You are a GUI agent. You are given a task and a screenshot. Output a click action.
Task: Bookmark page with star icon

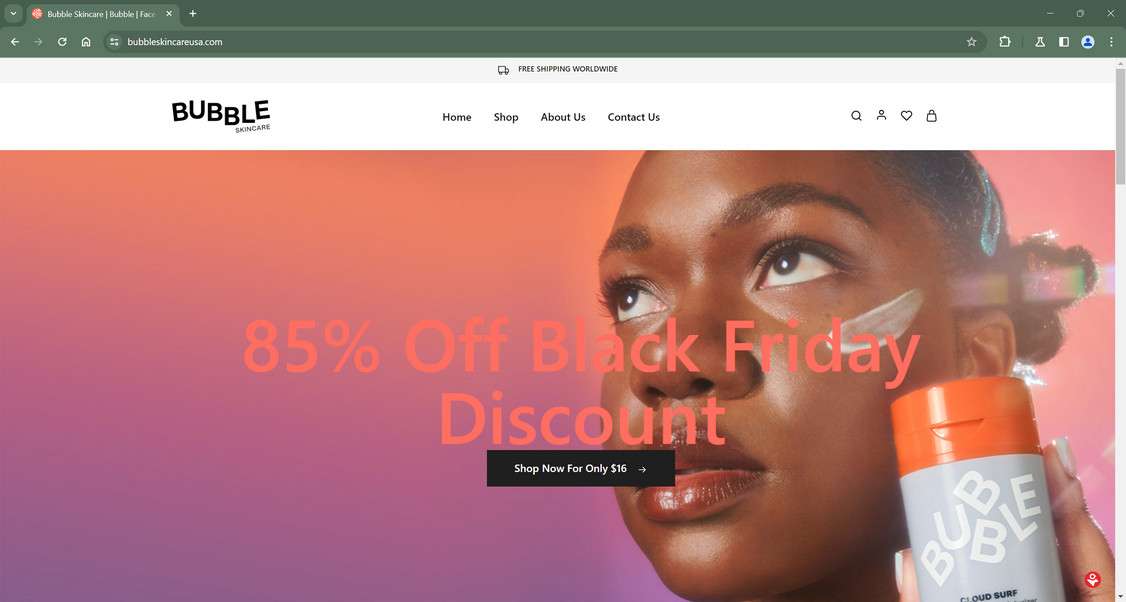point(972,42)
